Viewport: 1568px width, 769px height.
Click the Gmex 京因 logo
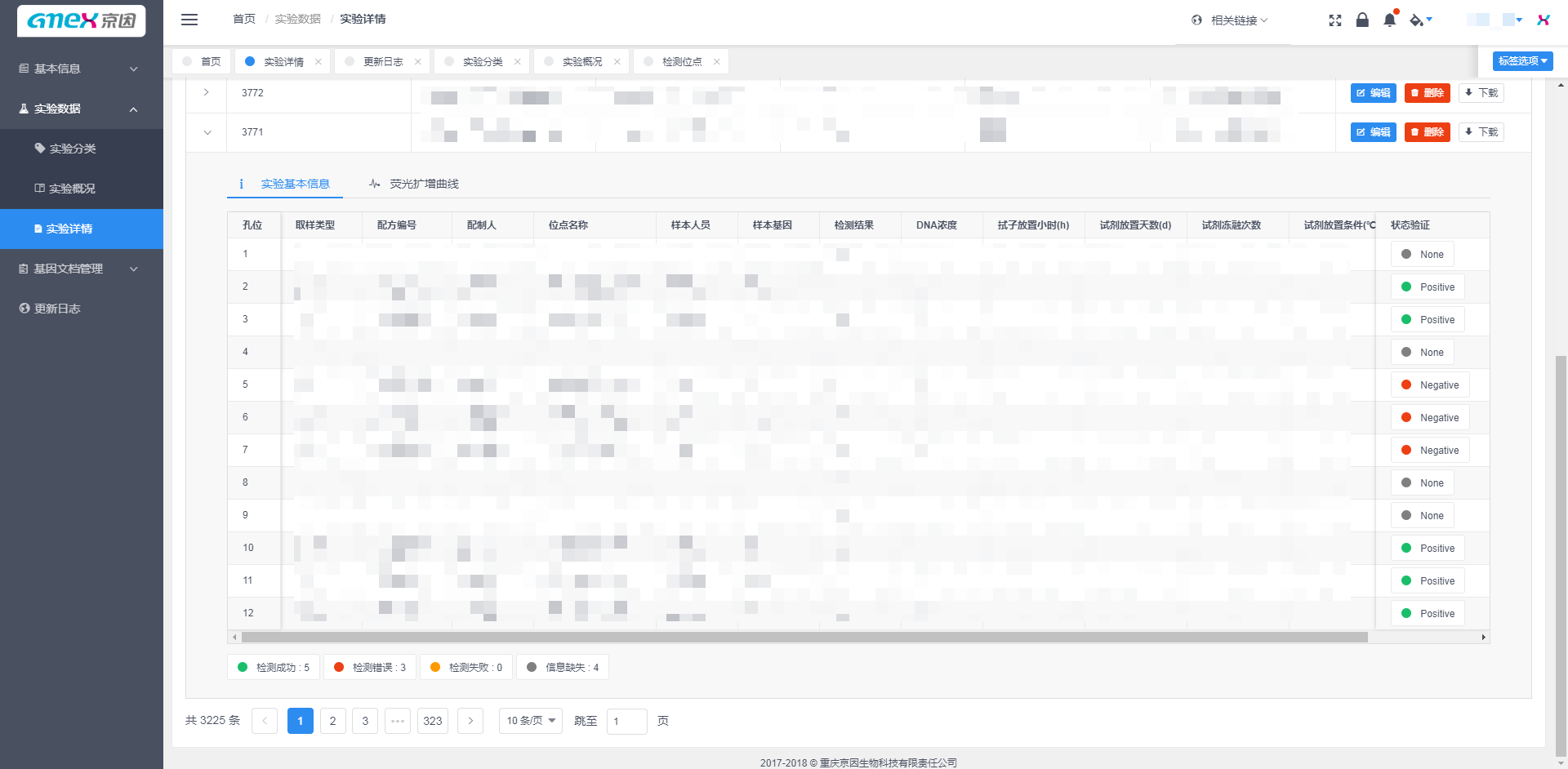(x=81, y=20)
